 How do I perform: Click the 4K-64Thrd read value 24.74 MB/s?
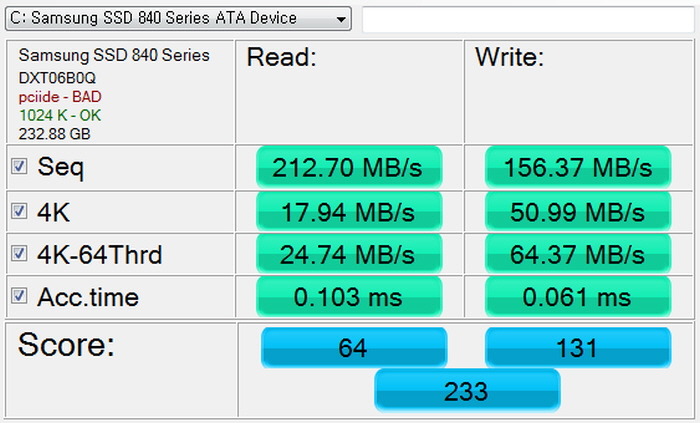coord(349,254)
